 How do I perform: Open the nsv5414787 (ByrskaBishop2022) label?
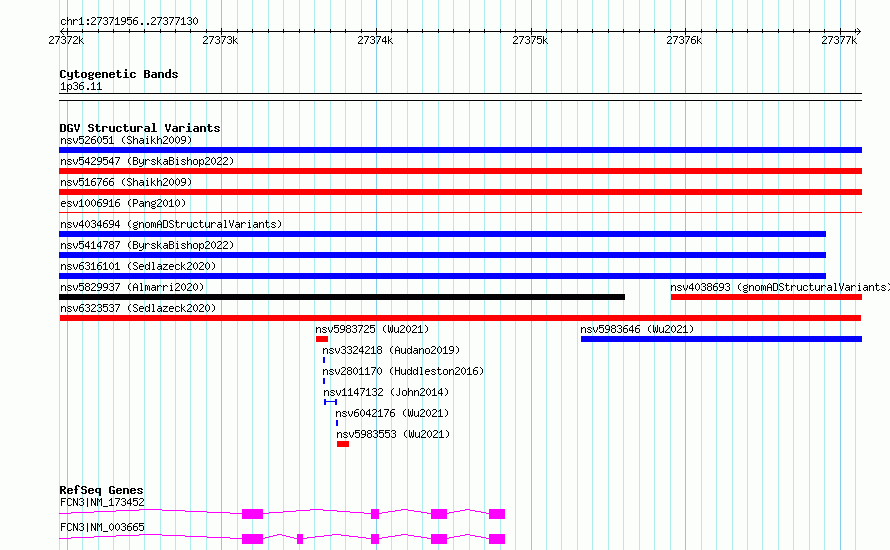click(x=147, y=245)
